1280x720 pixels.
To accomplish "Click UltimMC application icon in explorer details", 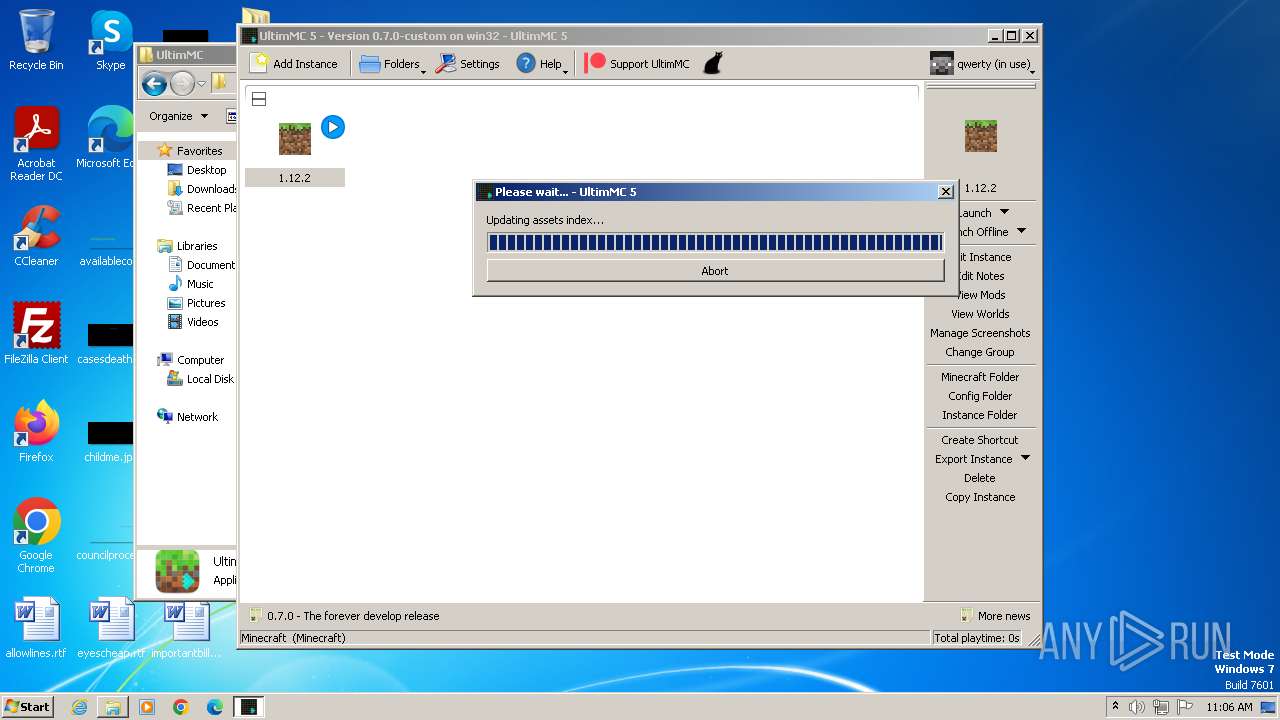I will (177, 571).
